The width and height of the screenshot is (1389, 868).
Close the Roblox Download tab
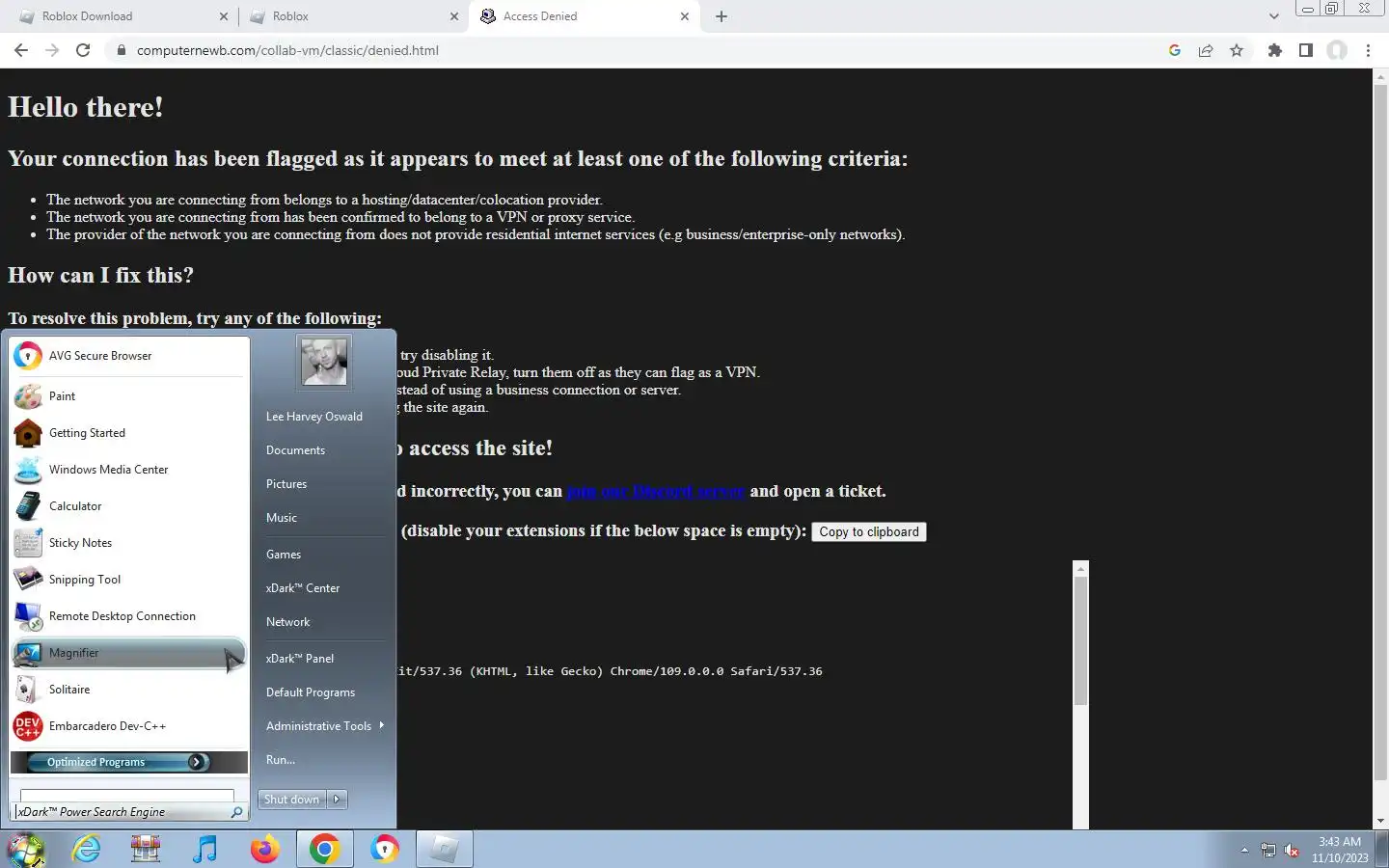click(224, 16)
